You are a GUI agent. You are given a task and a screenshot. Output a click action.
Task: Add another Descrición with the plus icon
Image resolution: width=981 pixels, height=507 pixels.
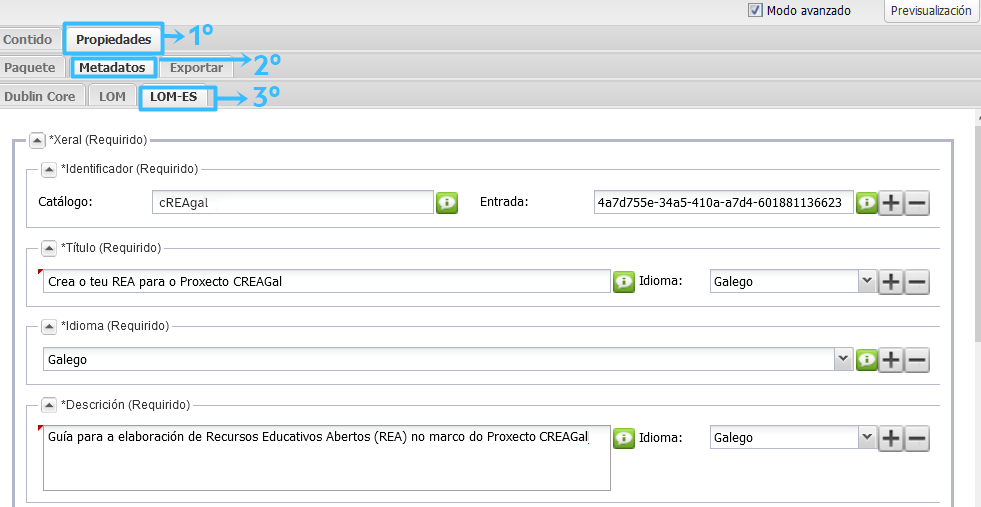point(891,438)
